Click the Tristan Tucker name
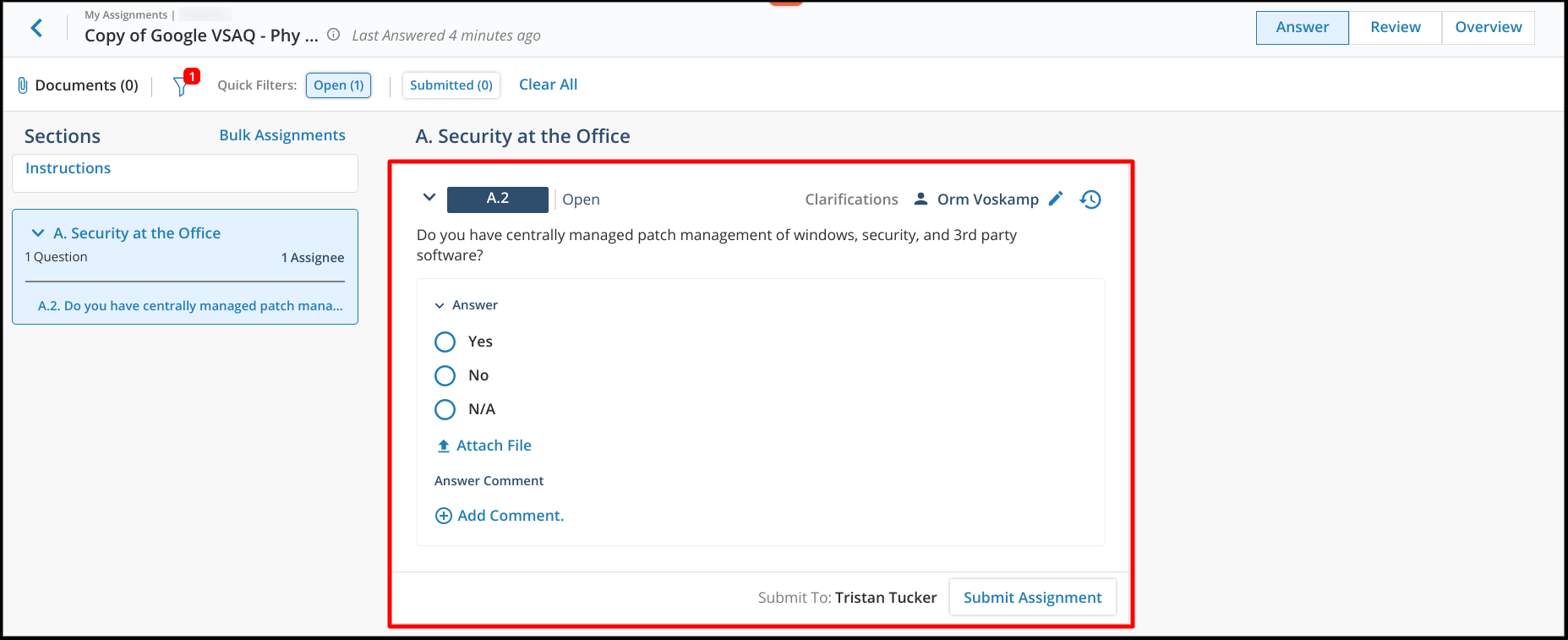1568x640 pixels. [x=886, y=598]
